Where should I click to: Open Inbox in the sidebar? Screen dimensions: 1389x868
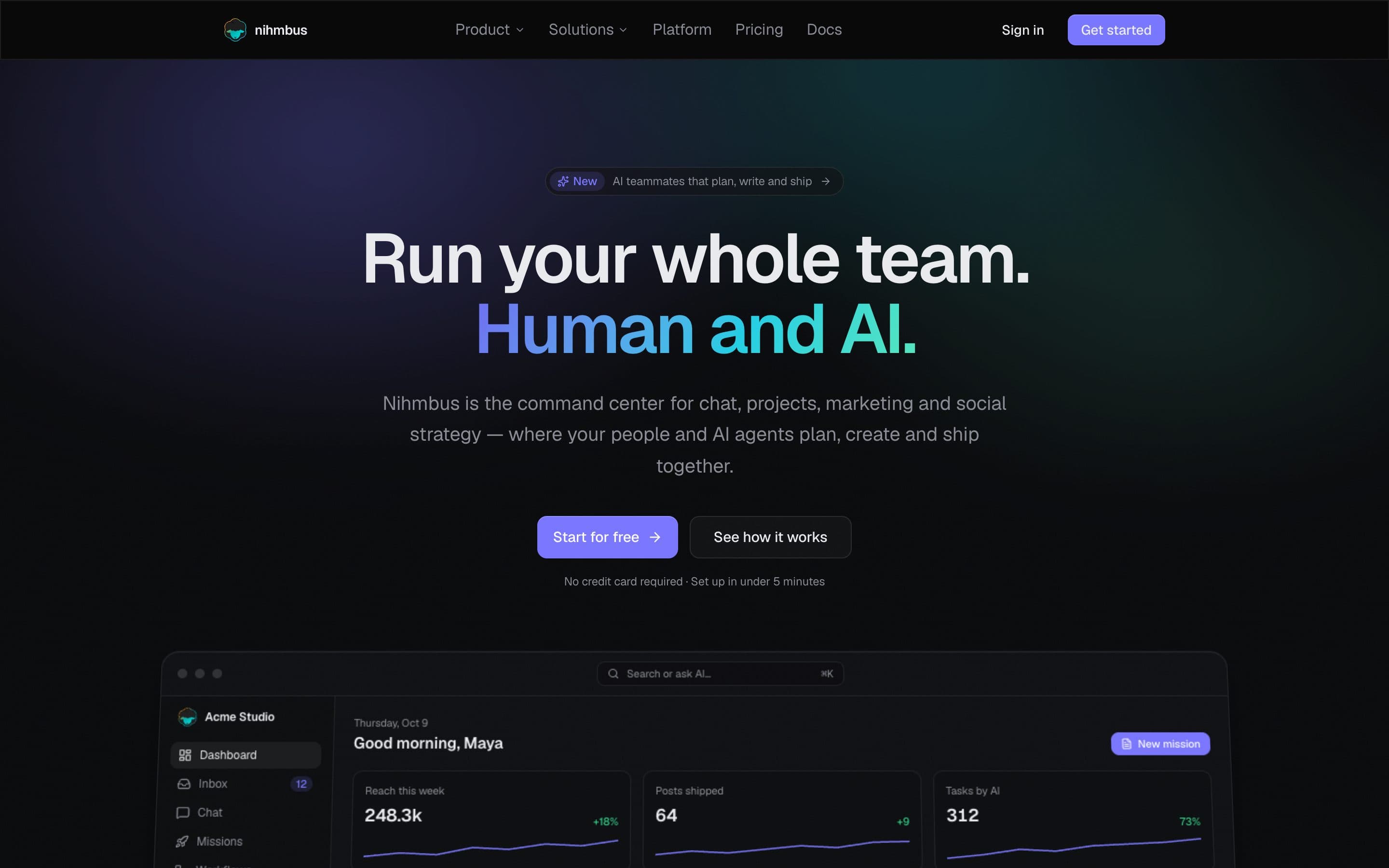[245, 784]
